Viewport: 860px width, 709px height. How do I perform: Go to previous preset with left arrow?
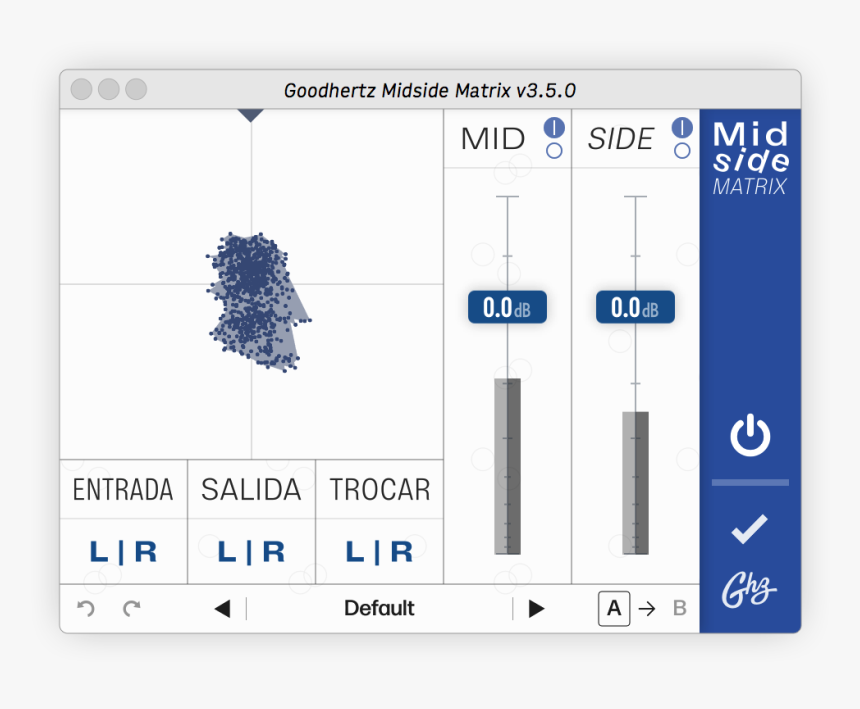(222, 609)
